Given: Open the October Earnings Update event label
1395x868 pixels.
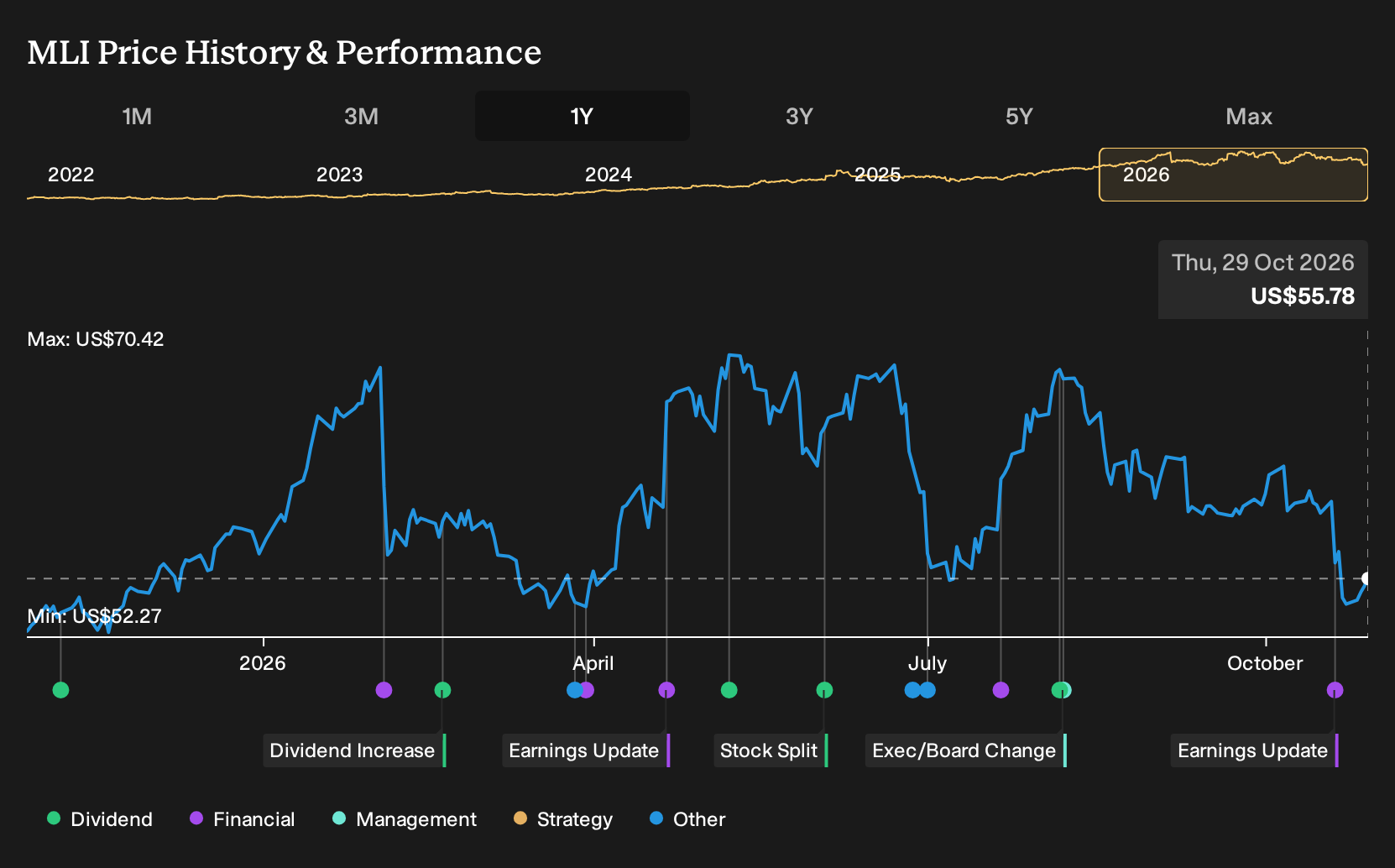Looking at the screenshot, I should 1255,750.
